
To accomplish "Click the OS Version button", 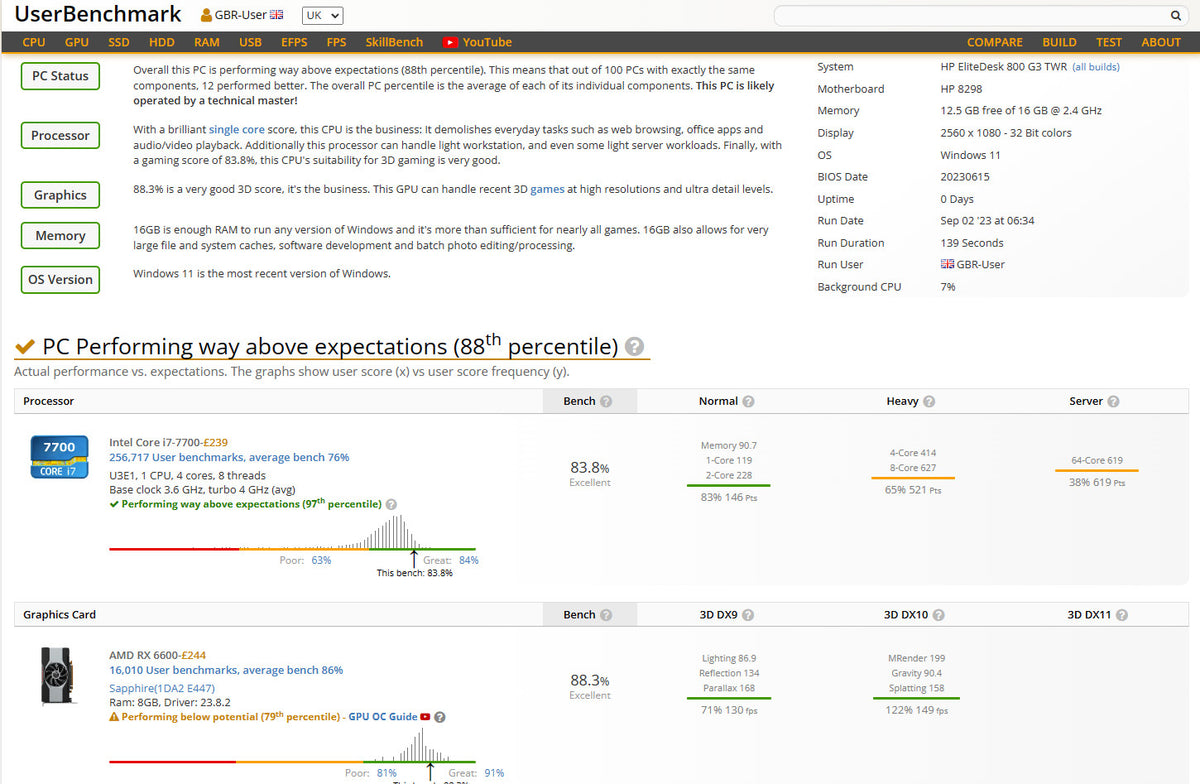I will coord(60,280).
